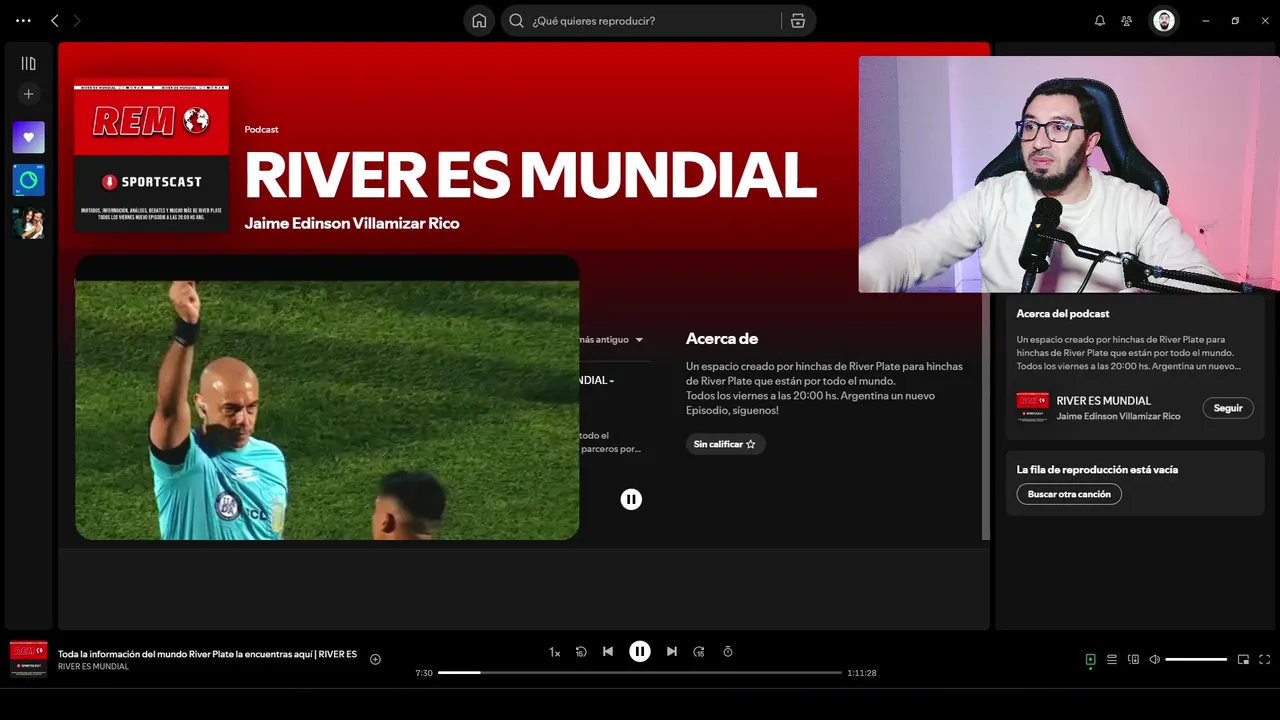Click right-panel author Jaime Edinson Villamizar Rico
This screenshot has height=720, width=1280.
(1118, 416)
